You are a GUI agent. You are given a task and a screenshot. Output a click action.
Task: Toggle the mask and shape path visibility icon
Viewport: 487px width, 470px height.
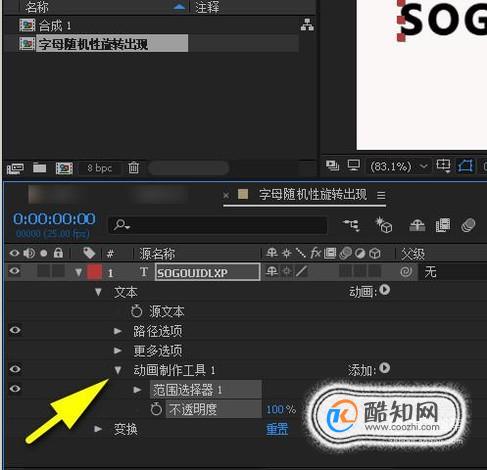point(465,166)
